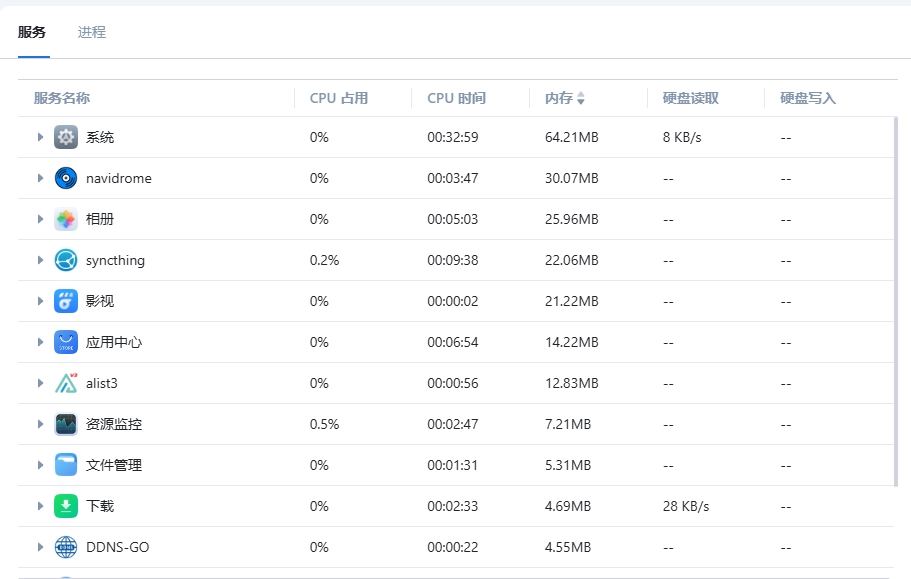Select the 下载 service name
911x579 pixels.
point(100,506)
